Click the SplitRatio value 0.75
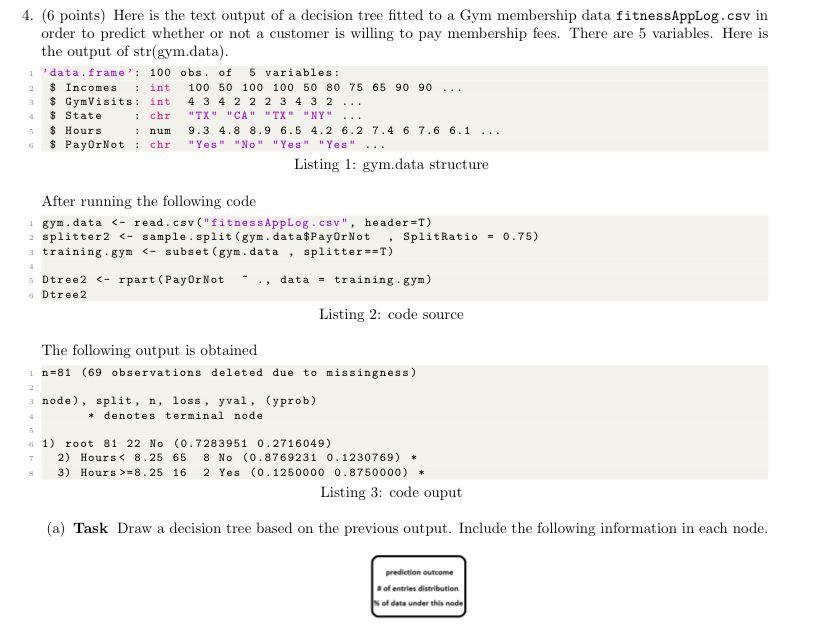 [x=520, y=237]
